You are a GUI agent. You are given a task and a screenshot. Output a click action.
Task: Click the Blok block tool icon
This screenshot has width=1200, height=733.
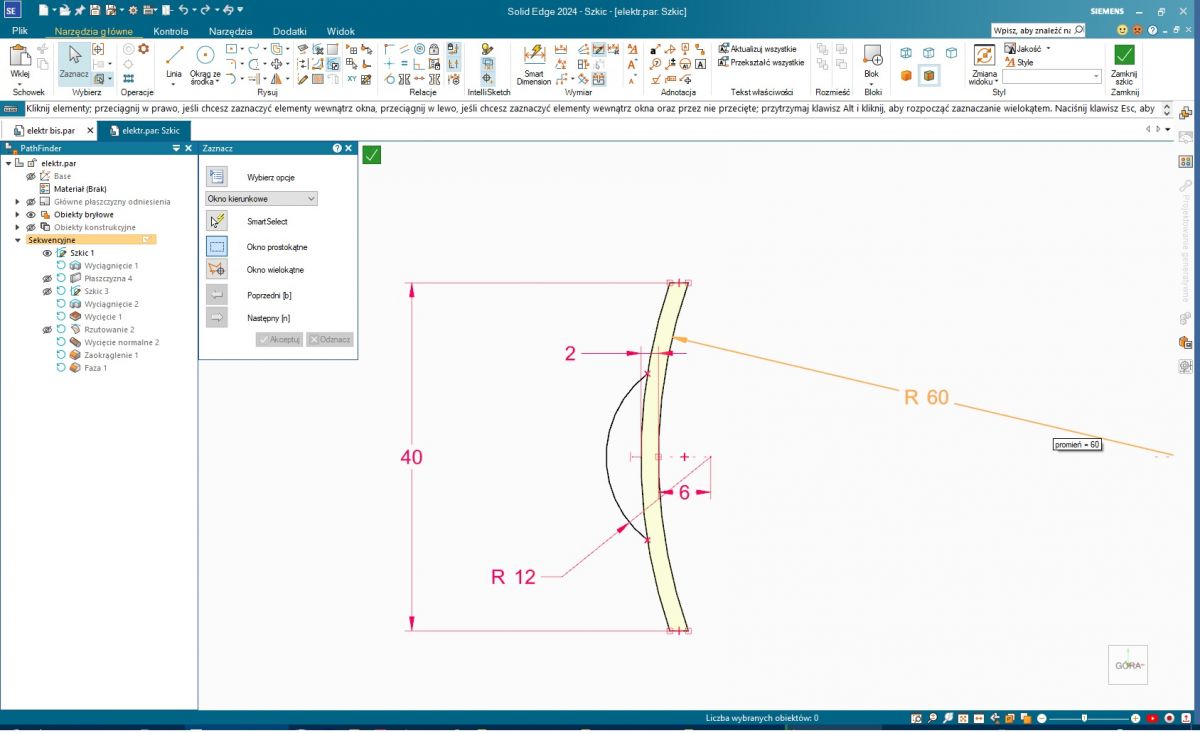(872, 55)
